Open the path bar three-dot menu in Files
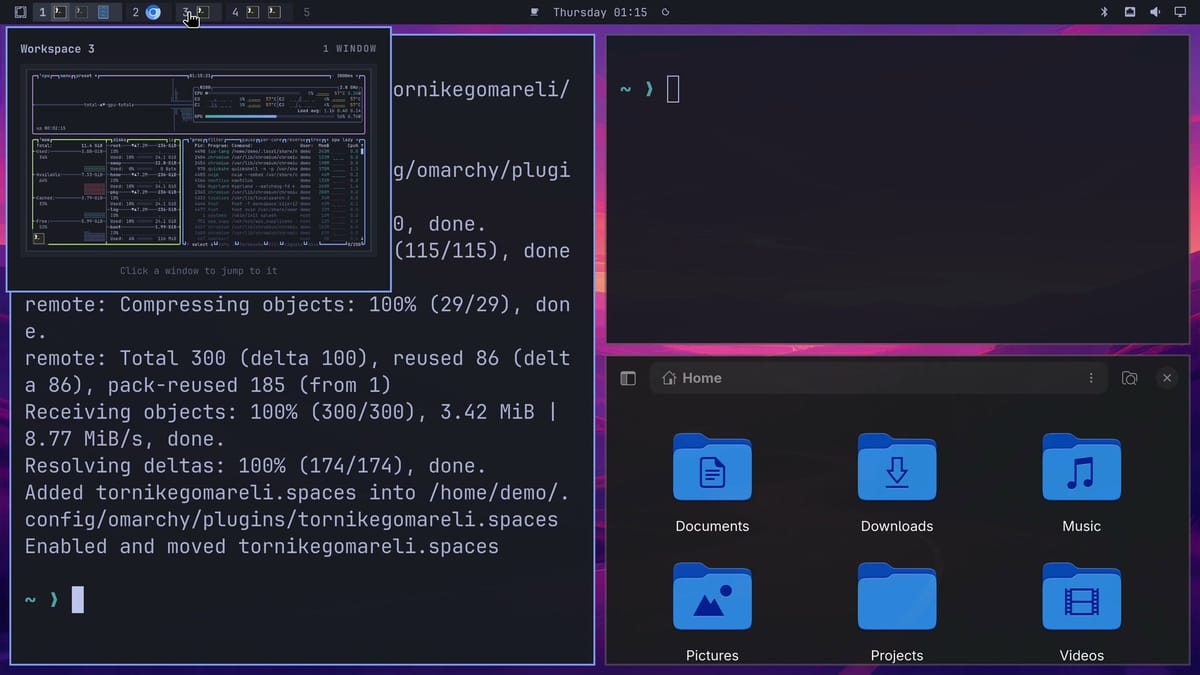 click(x=1091, y=378)
